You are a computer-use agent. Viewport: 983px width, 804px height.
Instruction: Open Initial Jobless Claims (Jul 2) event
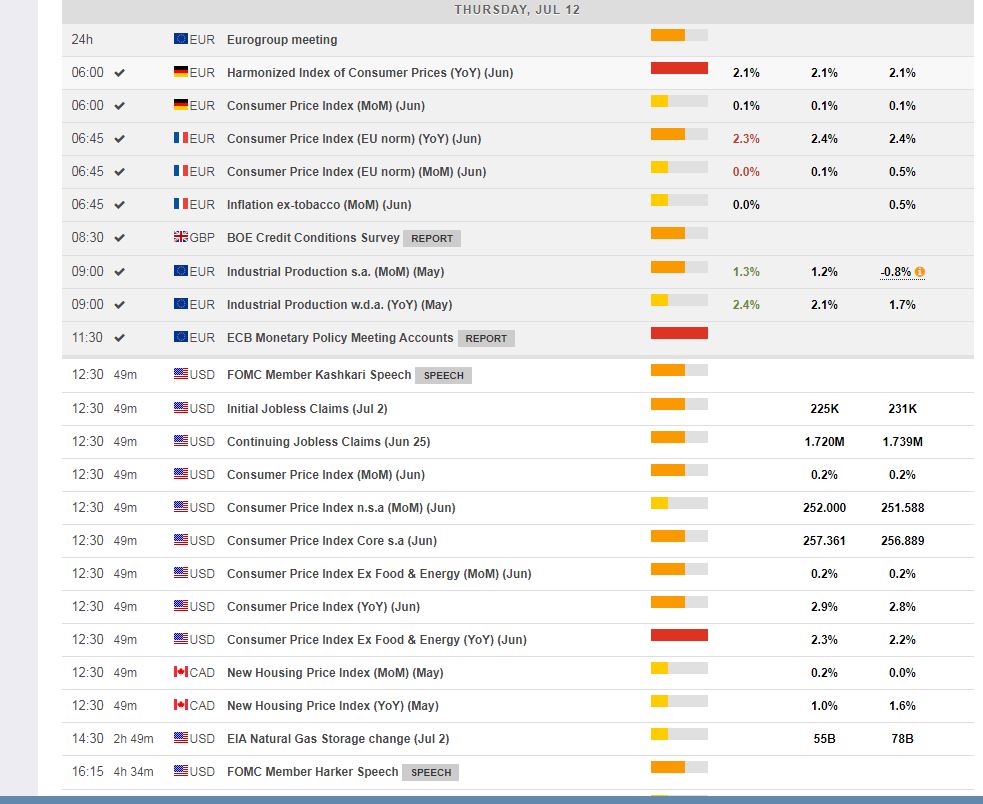(x=306, y=408)
